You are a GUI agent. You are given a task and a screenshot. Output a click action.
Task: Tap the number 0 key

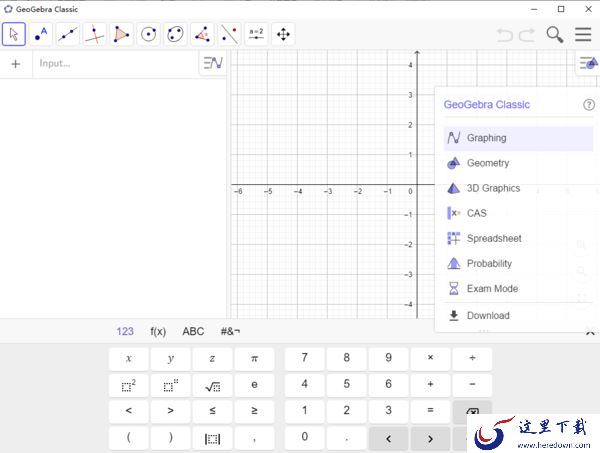305,438
